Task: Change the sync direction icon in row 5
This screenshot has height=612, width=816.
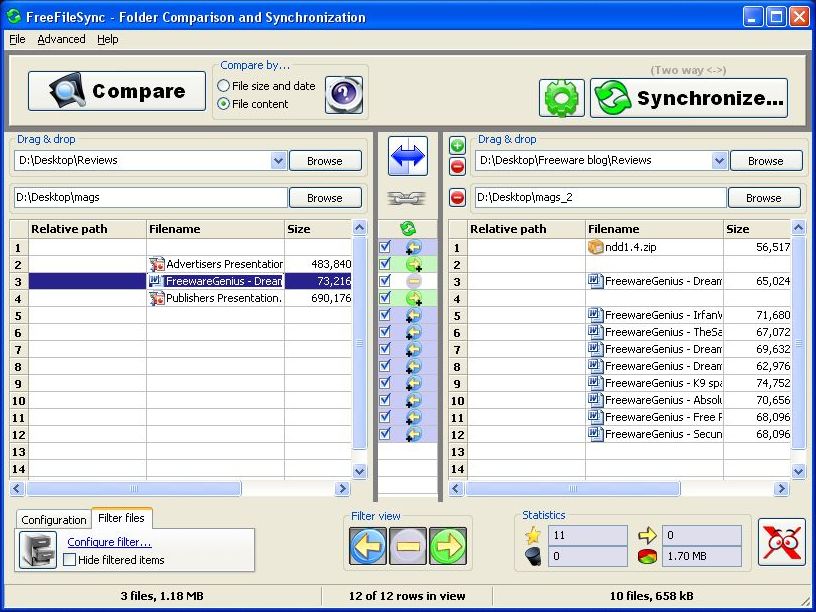Action: tap(413, 315)
